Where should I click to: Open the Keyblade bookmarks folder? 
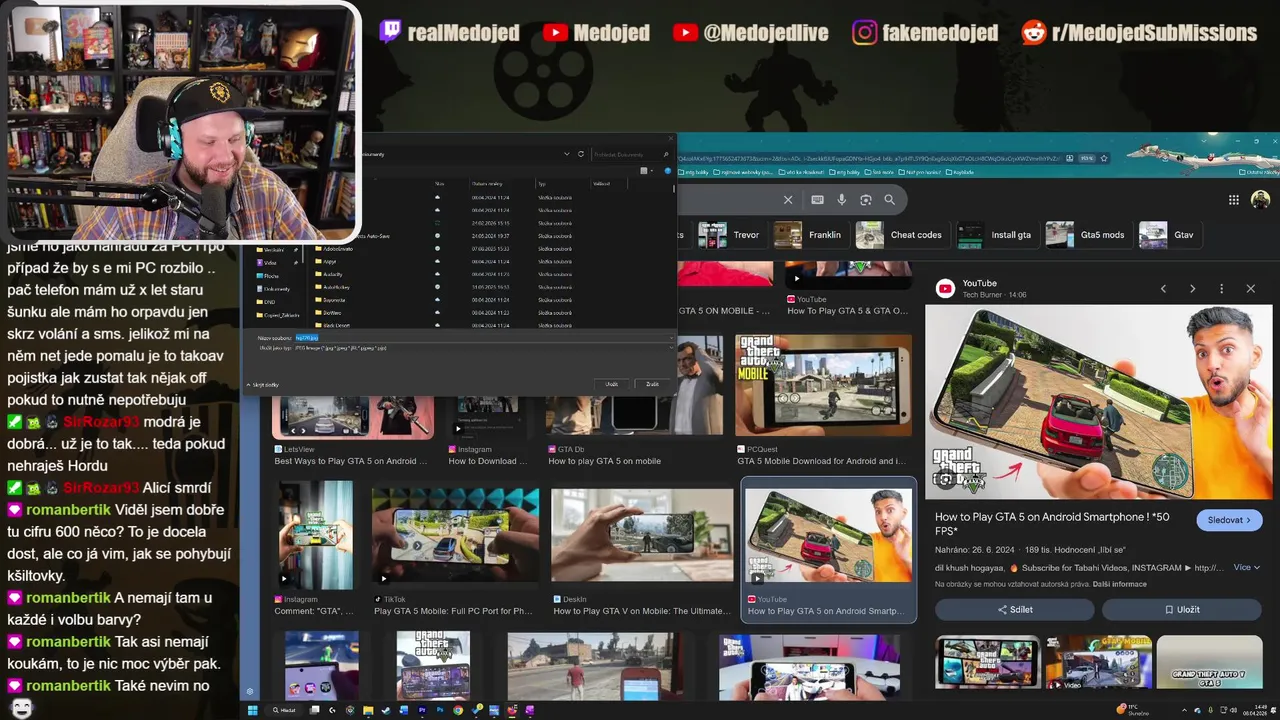(x=959, y=172)
